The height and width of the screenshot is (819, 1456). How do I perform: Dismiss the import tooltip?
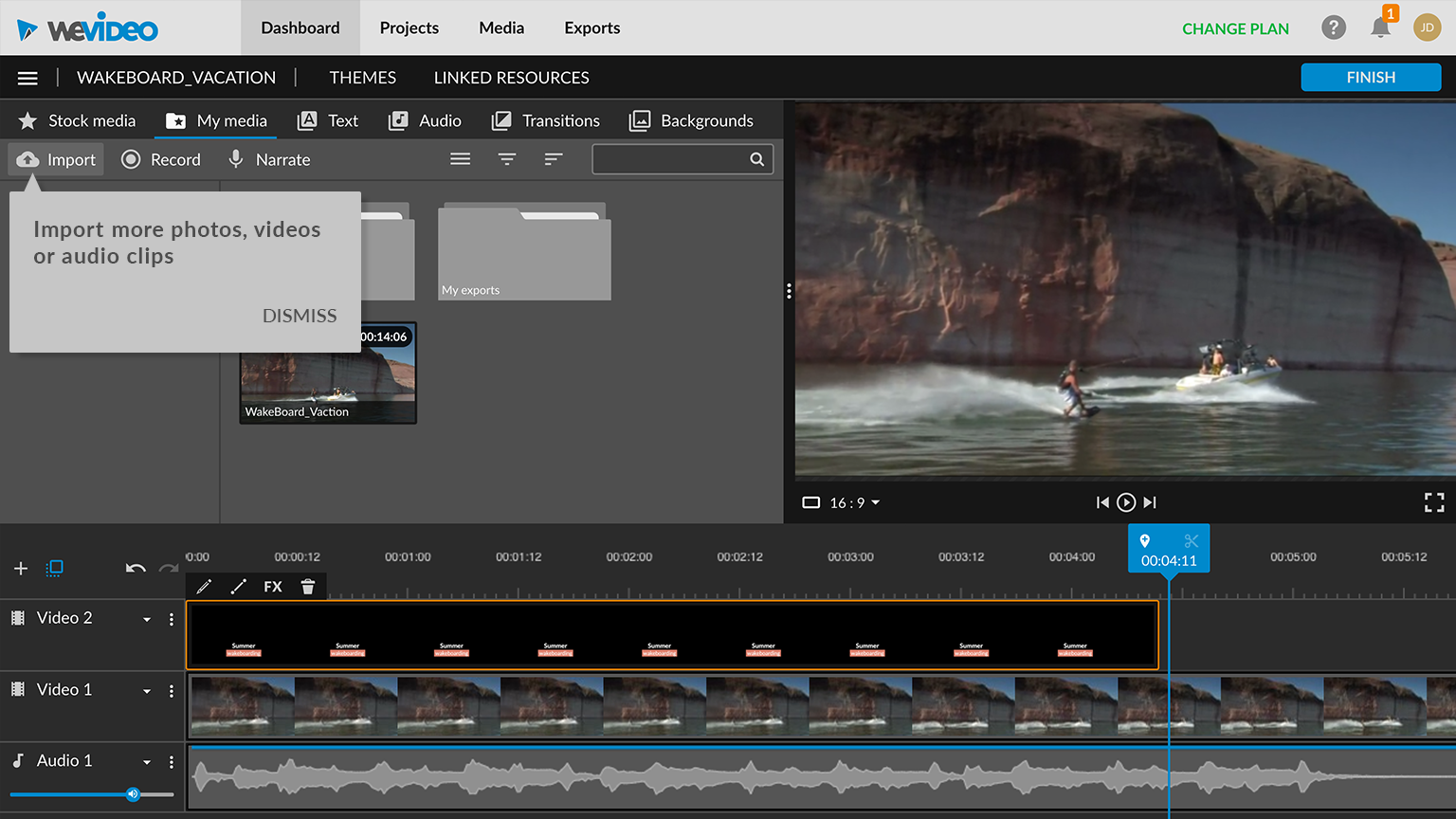(x=300, y=316)
